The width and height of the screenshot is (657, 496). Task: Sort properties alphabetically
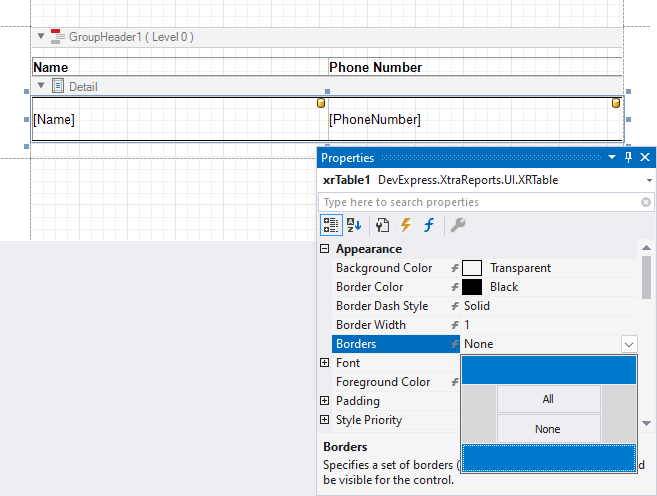click(354, 225)
